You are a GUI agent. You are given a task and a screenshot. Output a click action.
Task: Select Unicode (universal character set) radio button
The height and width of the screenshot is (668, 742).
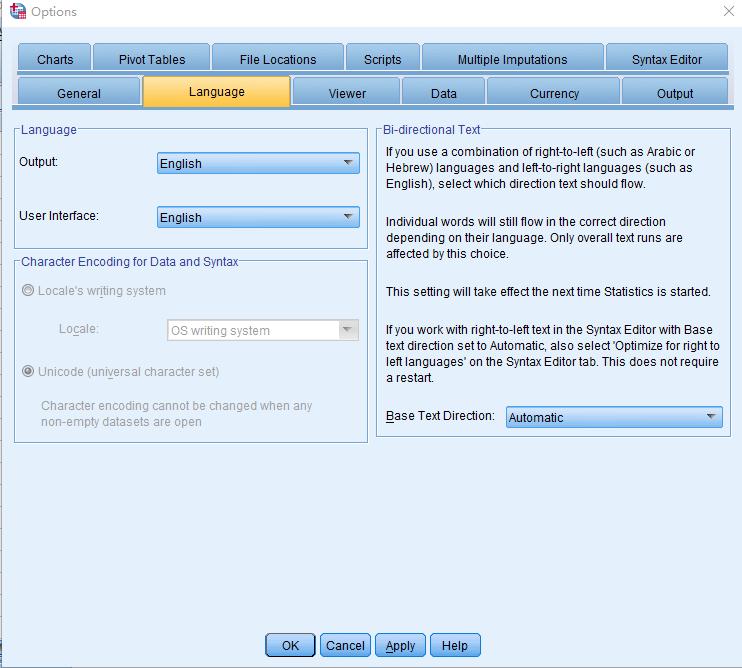28,371
